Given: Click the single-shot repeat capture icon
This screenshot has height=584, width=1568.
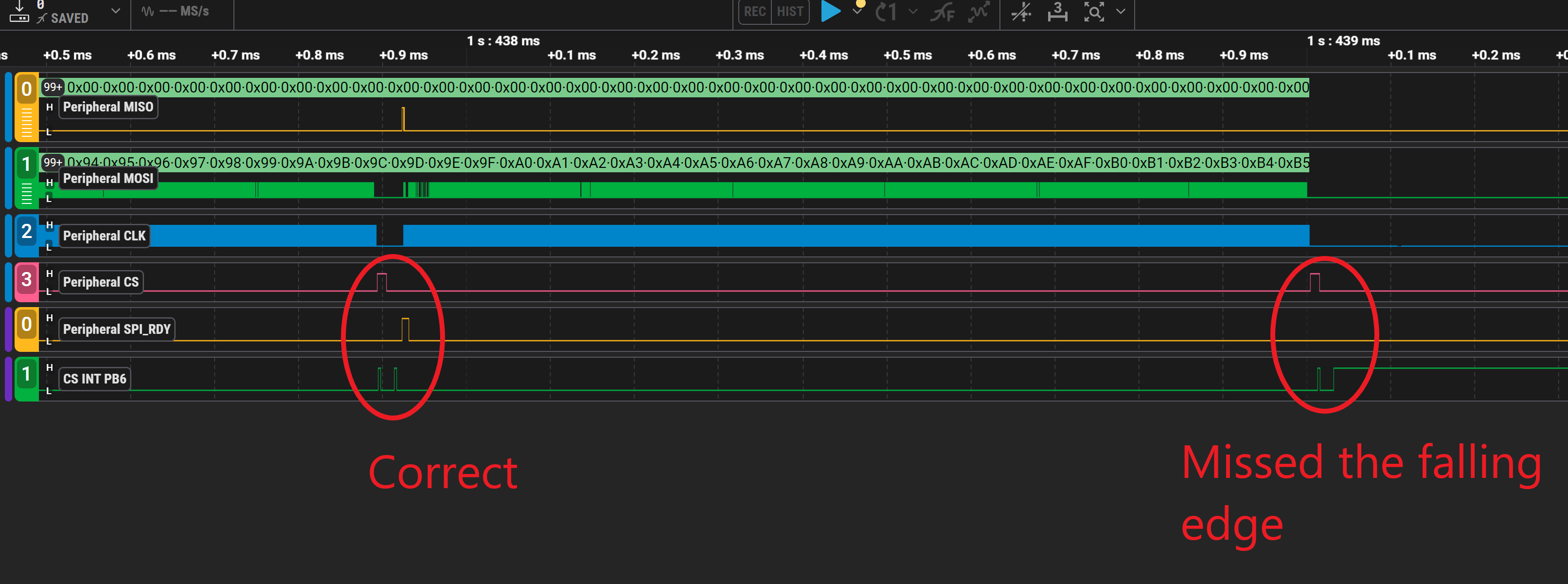Looking at the screenshot, I should [886, 12].
